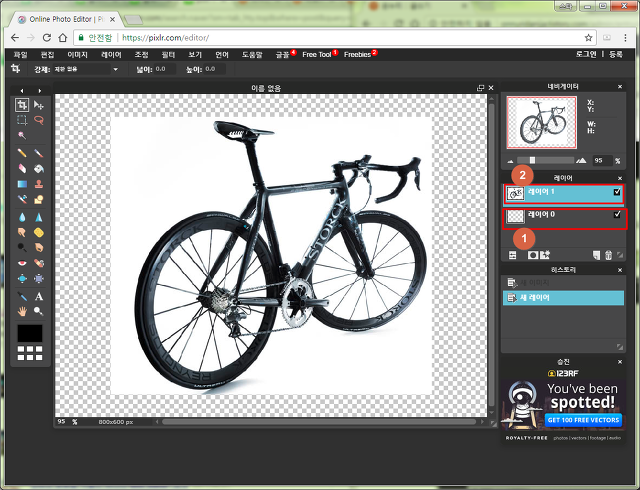Select the Red Eye Reduction tool
This screenshot has height=490, width=640.
pyautogui.click(x=22, y=263)
